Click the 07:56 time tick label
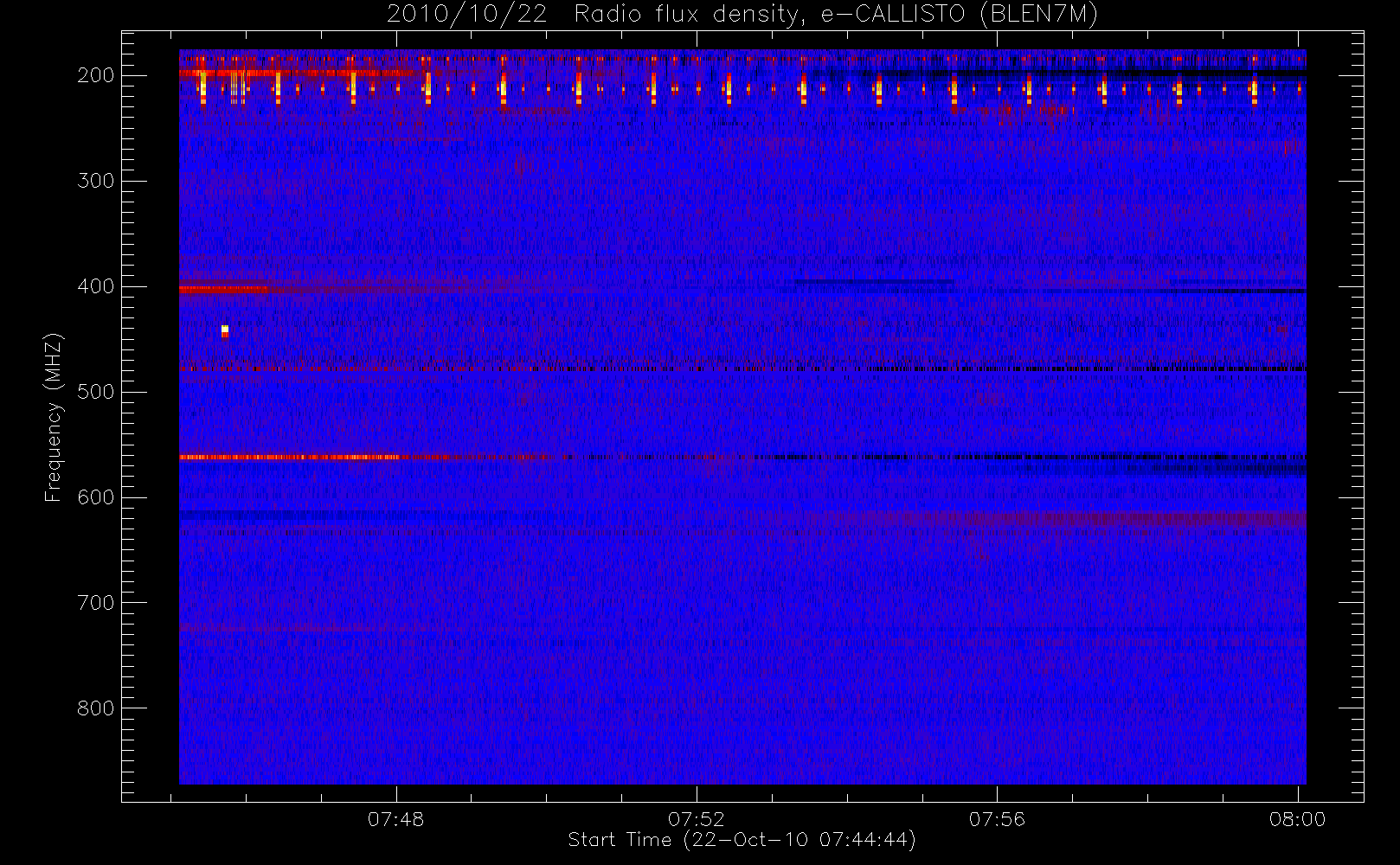This screenshot has width=1400, height=865. (x=997, y=819)
